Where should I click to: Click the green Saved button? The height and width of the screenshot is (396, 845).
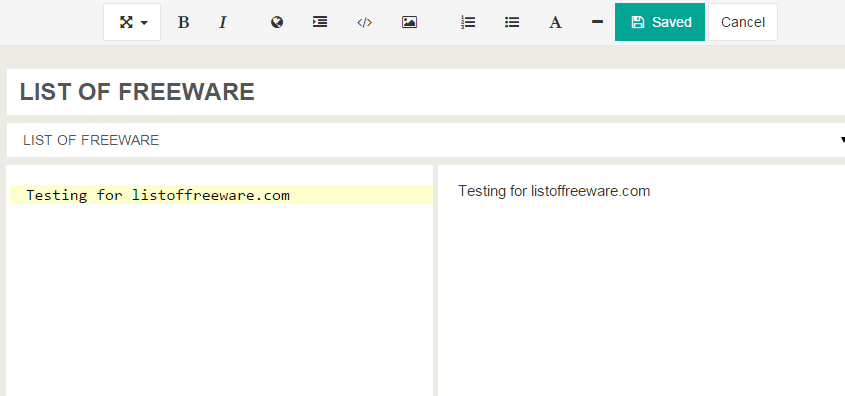(660, 22)
